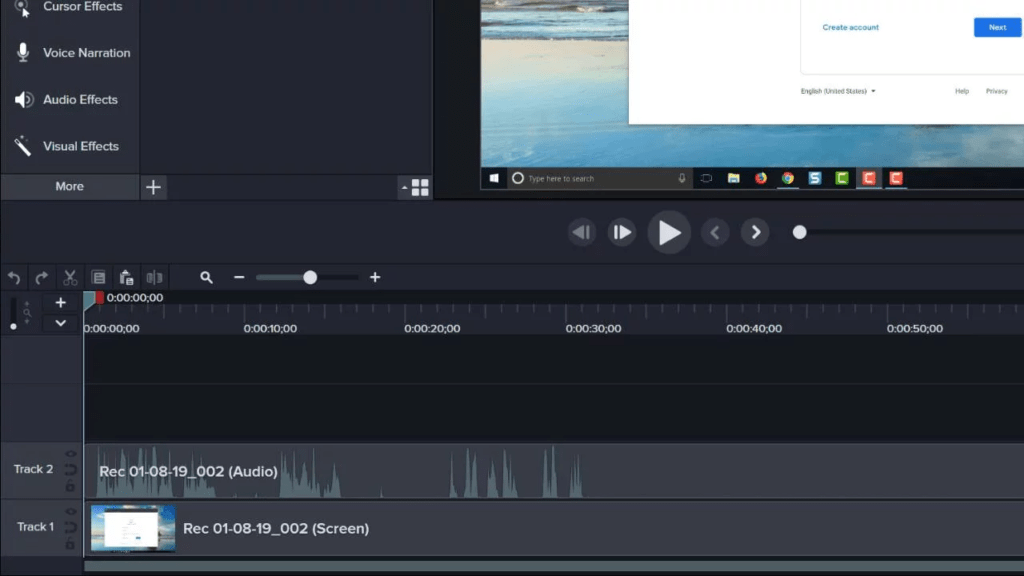Step forward one frame

point(623,233)
